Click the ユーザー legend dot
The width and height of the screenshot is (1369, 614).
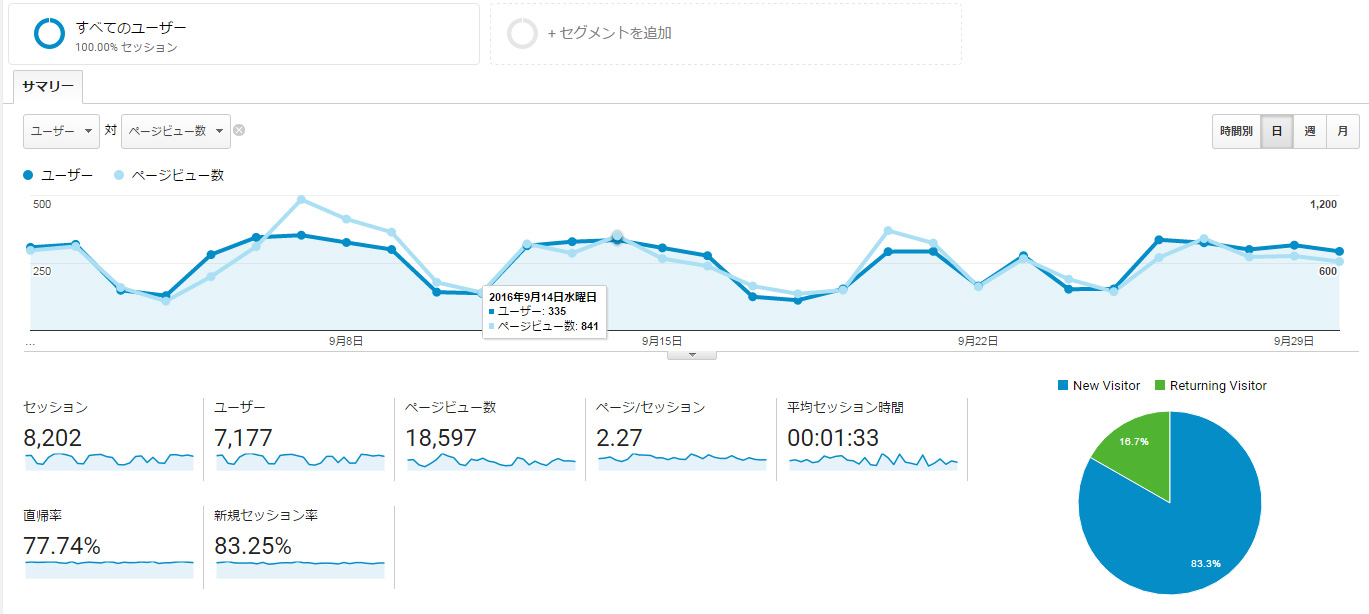pos(28,175)
